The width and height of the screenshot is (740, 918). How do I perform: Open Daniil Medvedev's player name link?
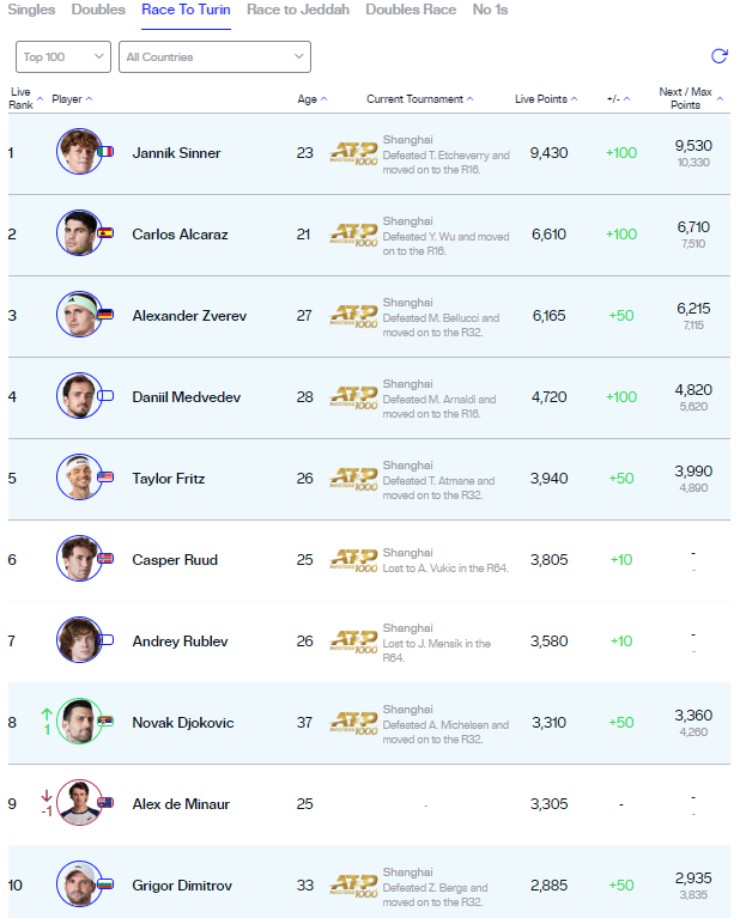186,397
